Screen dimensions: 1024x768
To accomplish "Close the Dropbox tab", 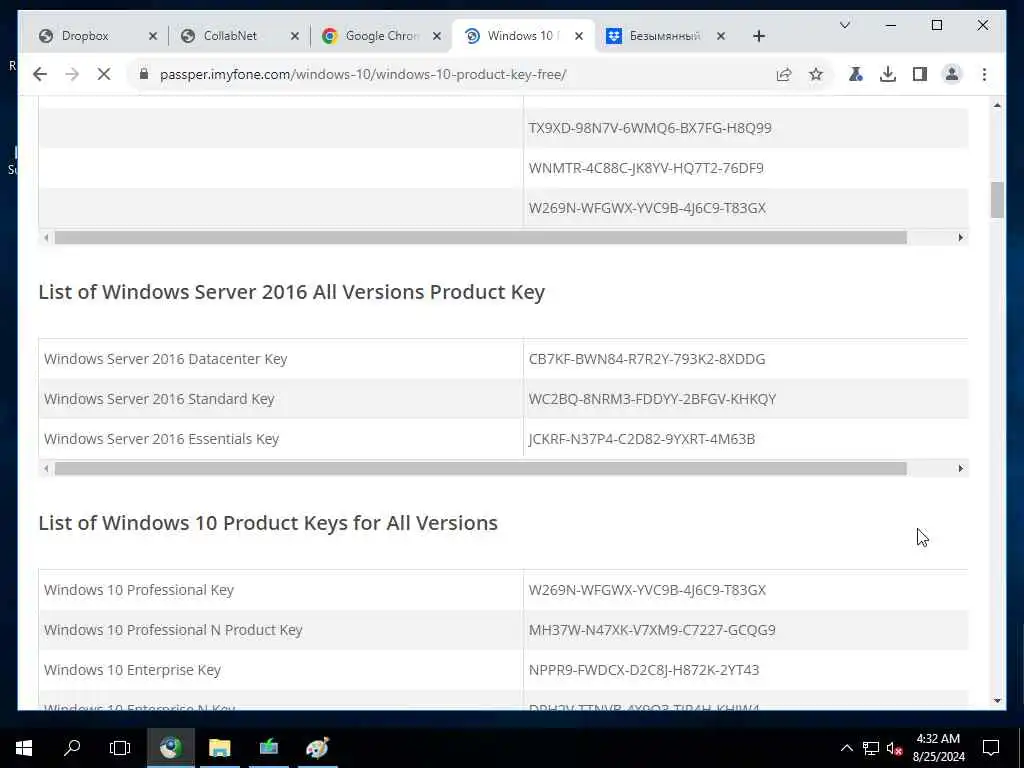I will click(x=153, y=36).
